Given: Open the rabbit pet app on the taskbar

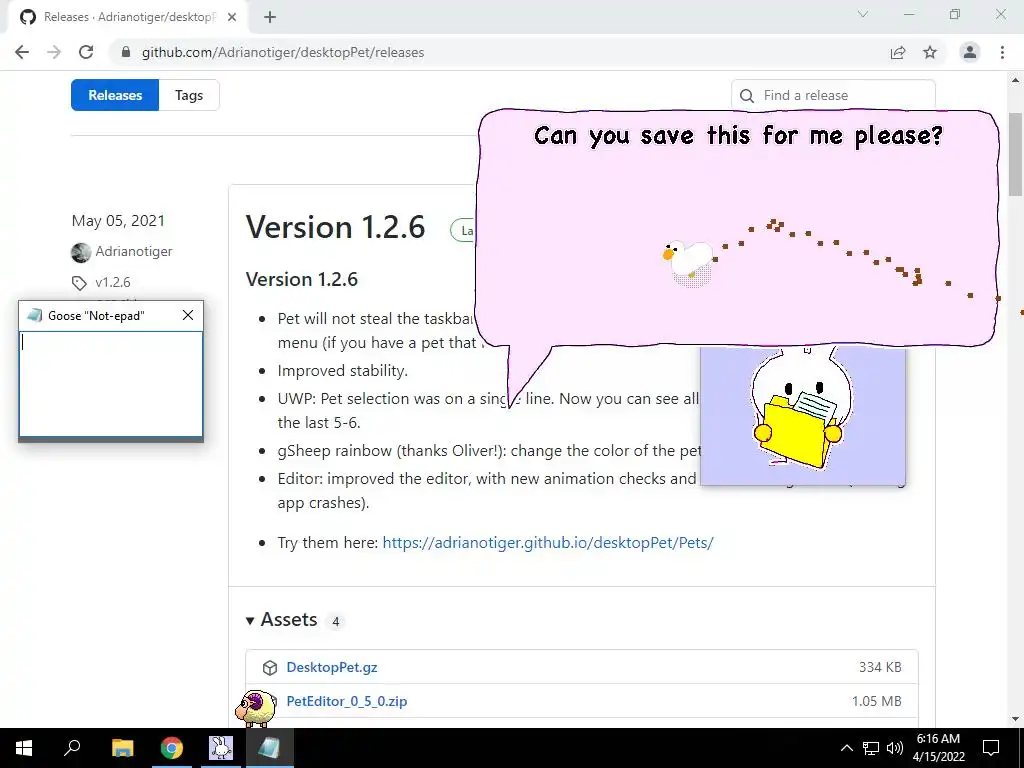Looking at the screenshot, I should coord(221,748).
